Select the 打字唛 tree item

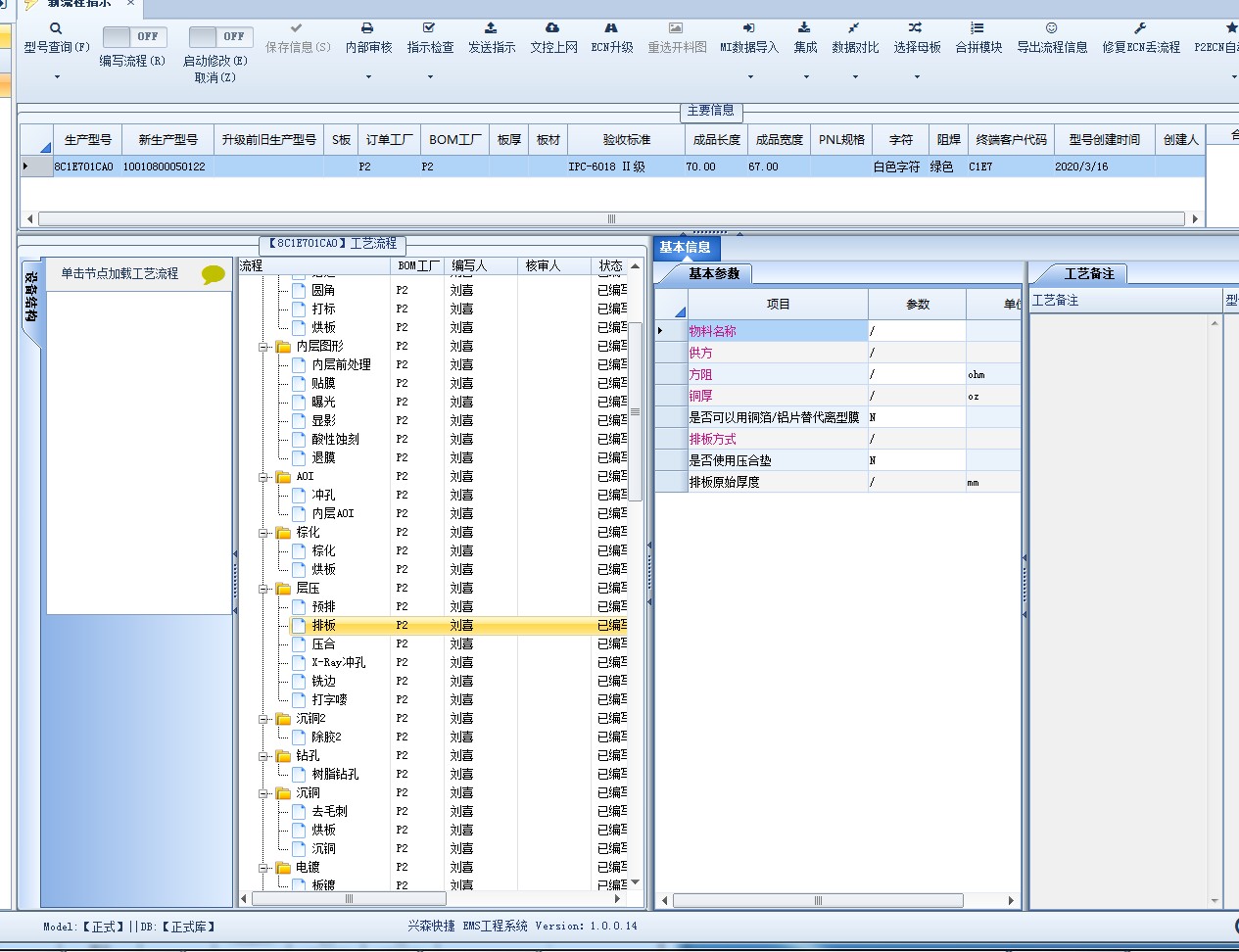pyautogui.click(x=329, y=699)
